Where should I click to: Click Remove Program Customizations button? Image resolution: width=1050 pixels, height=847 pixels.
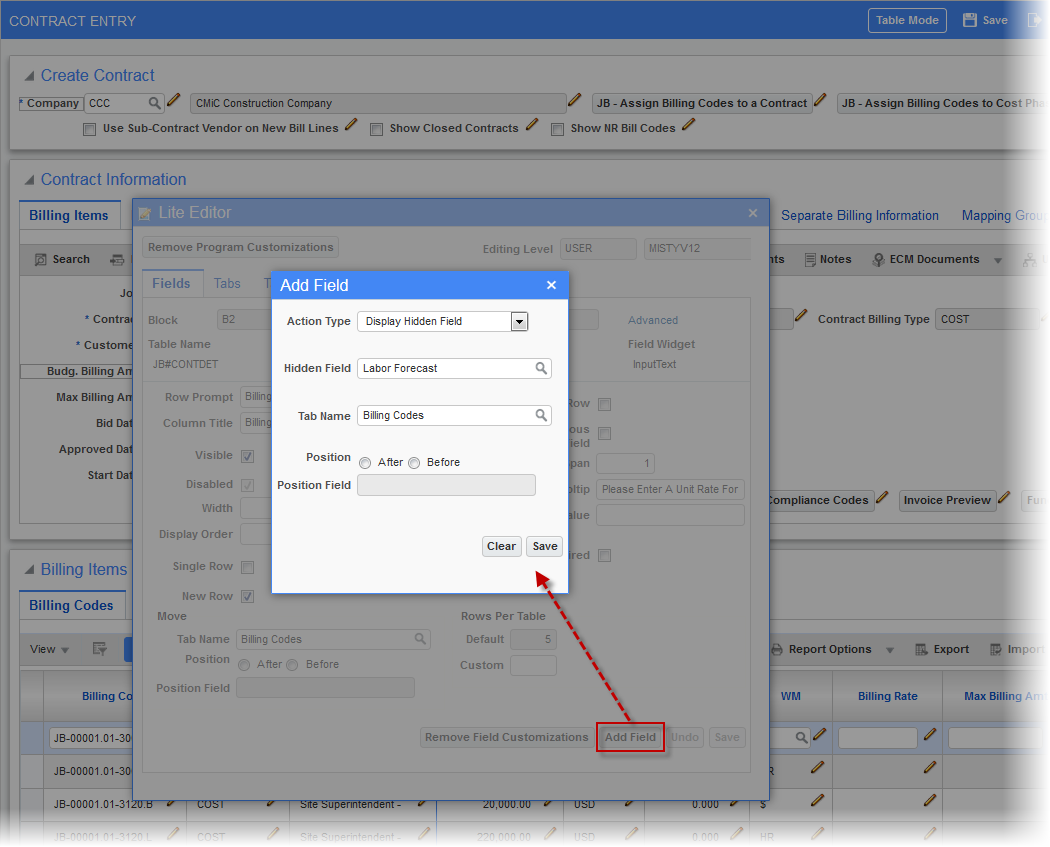click(240, 247)
